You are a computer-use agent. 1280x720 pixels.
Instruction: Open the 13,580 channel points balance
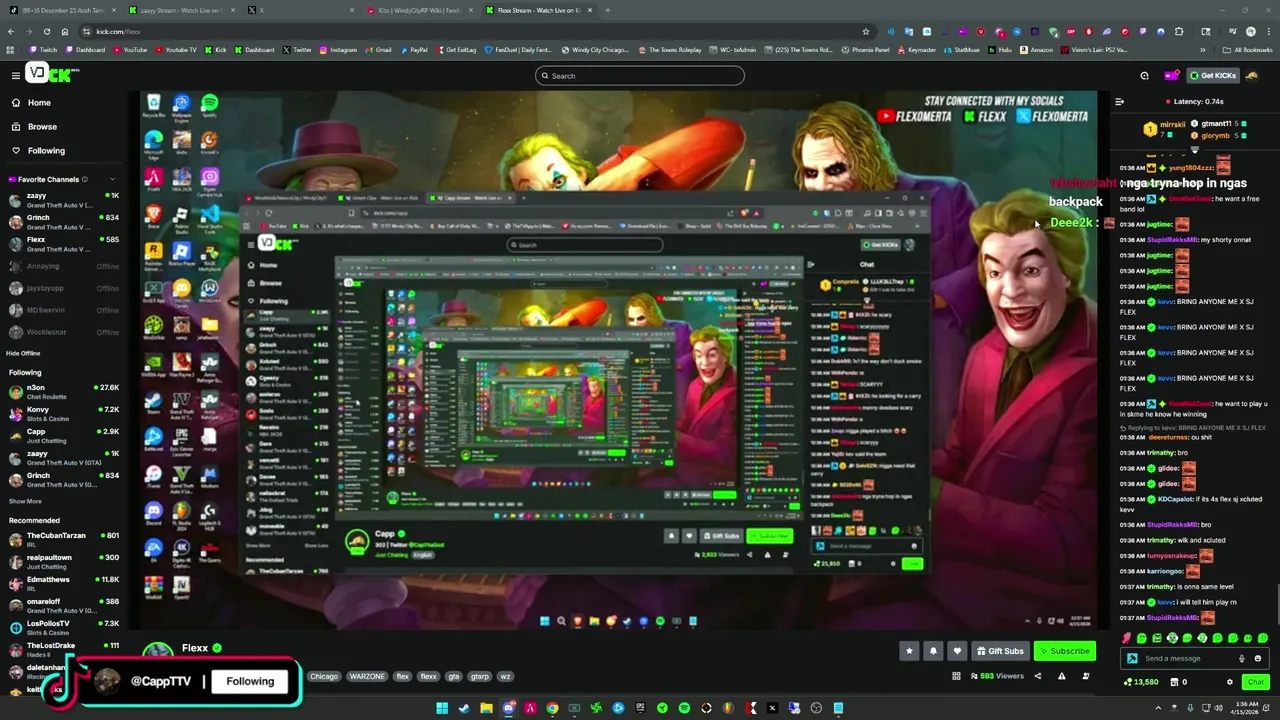(x=1141, y=682)
